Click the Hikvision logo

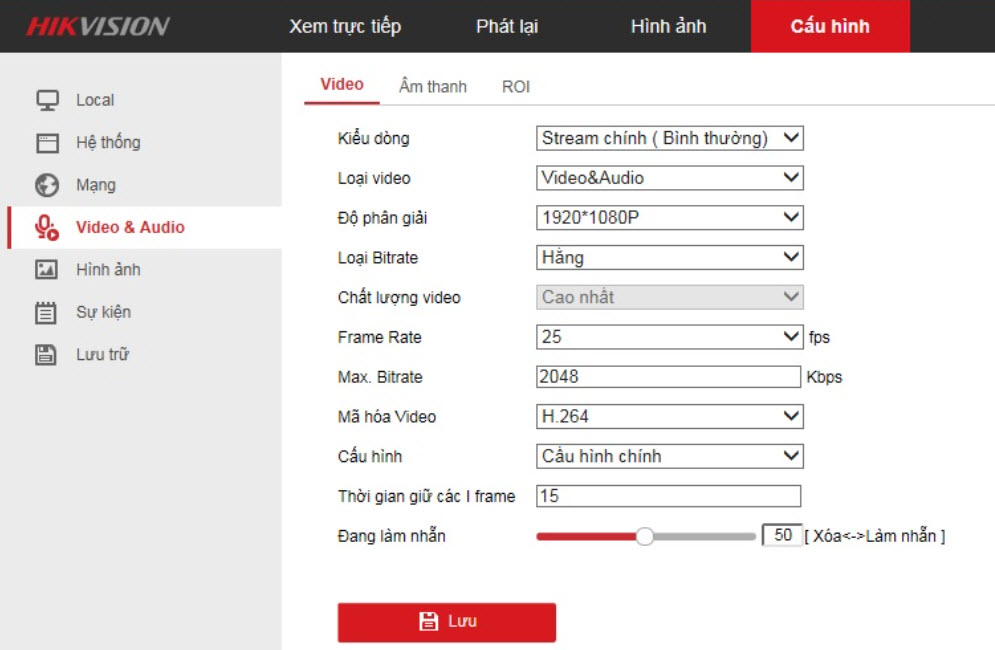(x=98, y=26)
